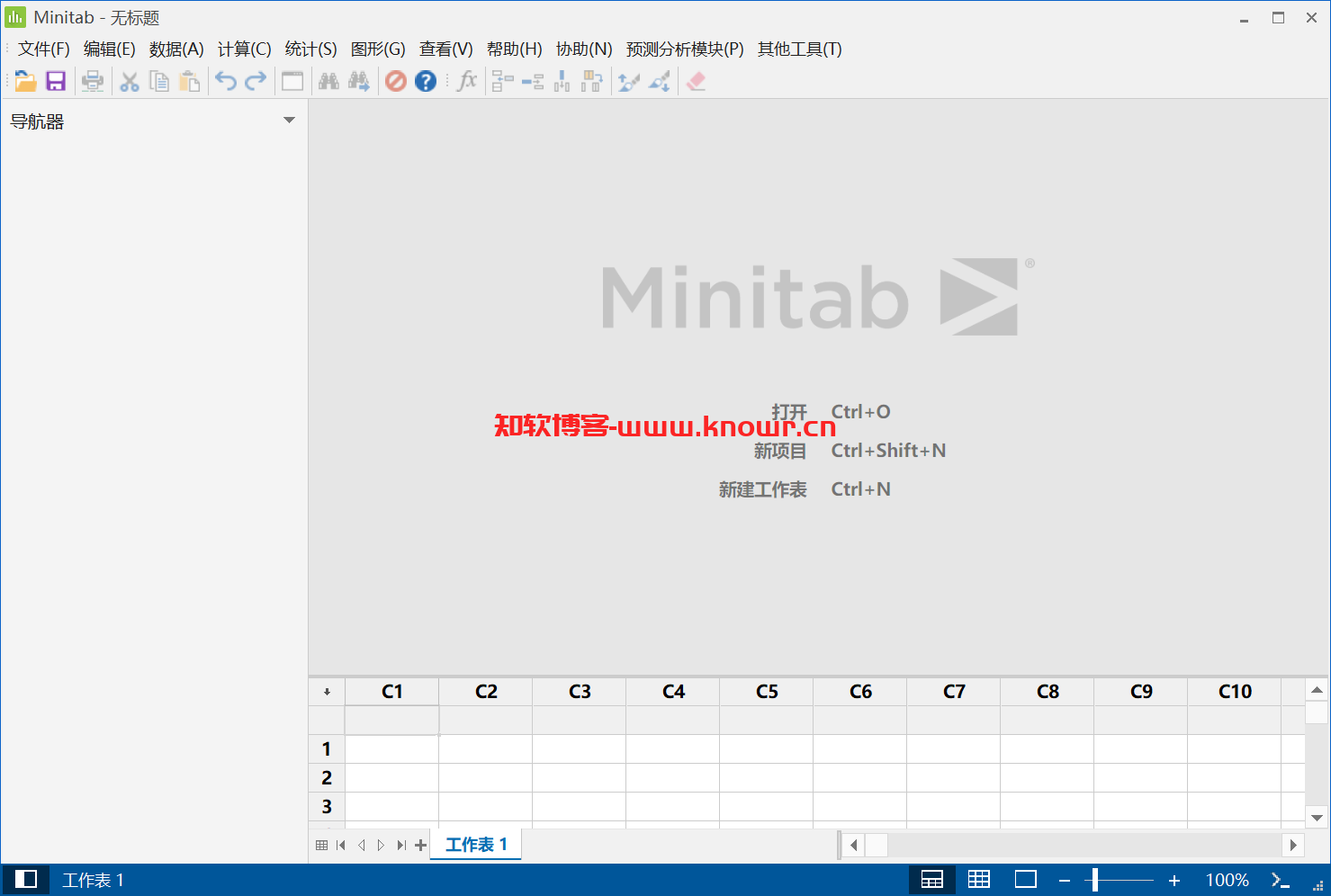Select column header C10
This screenshot has width=1331, height=896.
click(1235, 691)
